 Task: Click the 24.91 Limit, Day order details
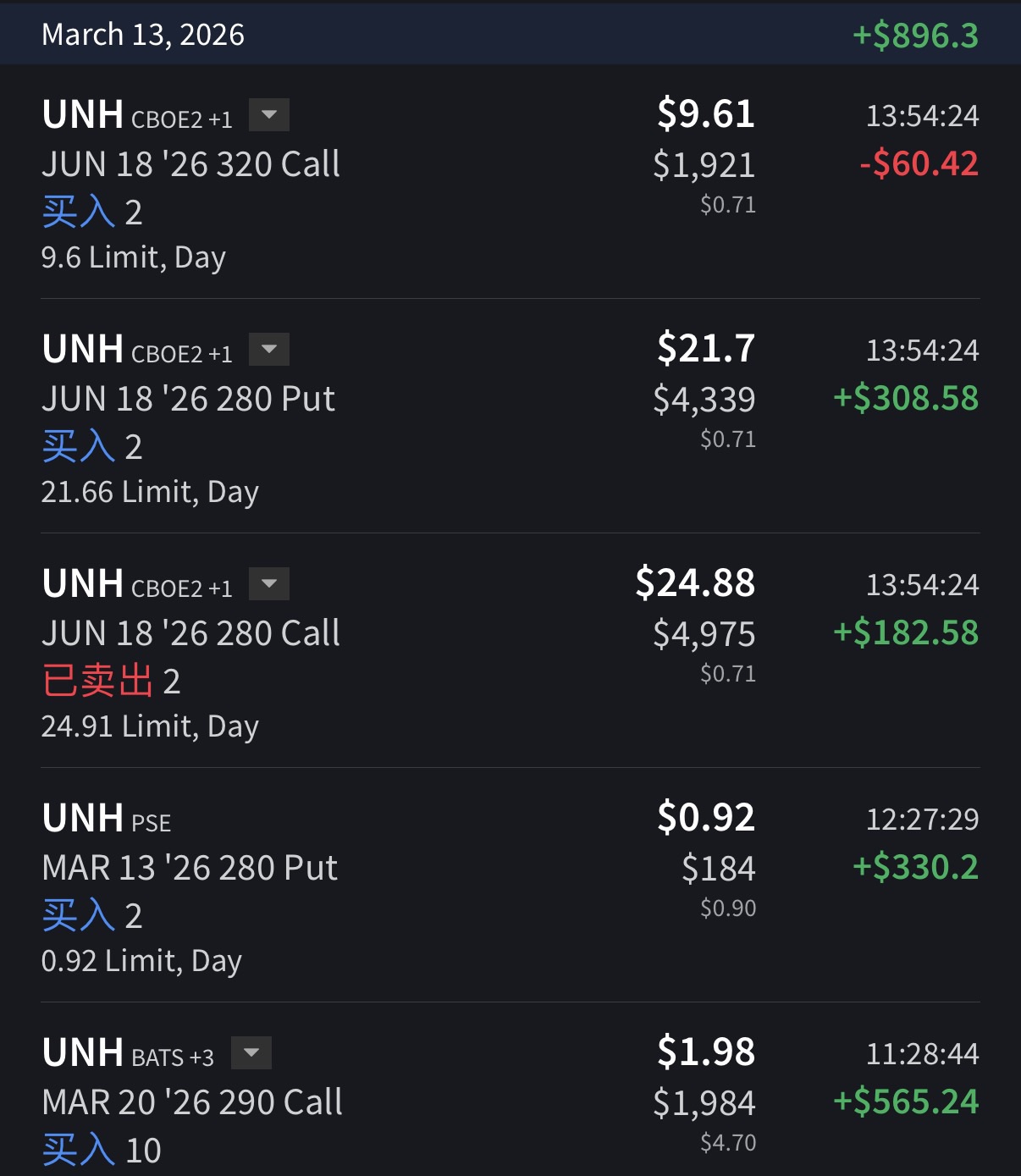pos(150,726)
